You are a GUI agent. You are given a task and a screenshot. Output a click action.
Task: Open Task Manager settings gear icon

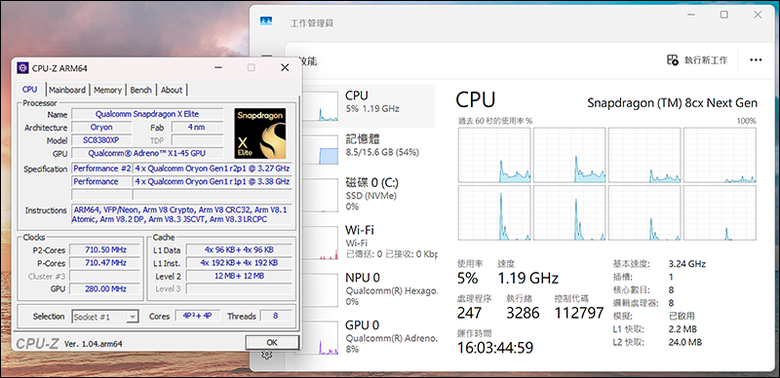(x=267, y=354)
